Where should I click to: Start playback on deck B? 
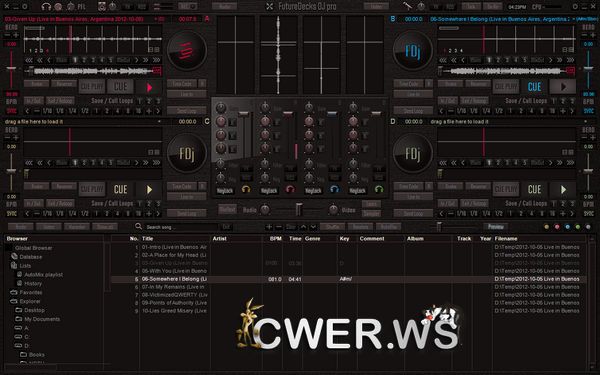(x=563, y=87)
